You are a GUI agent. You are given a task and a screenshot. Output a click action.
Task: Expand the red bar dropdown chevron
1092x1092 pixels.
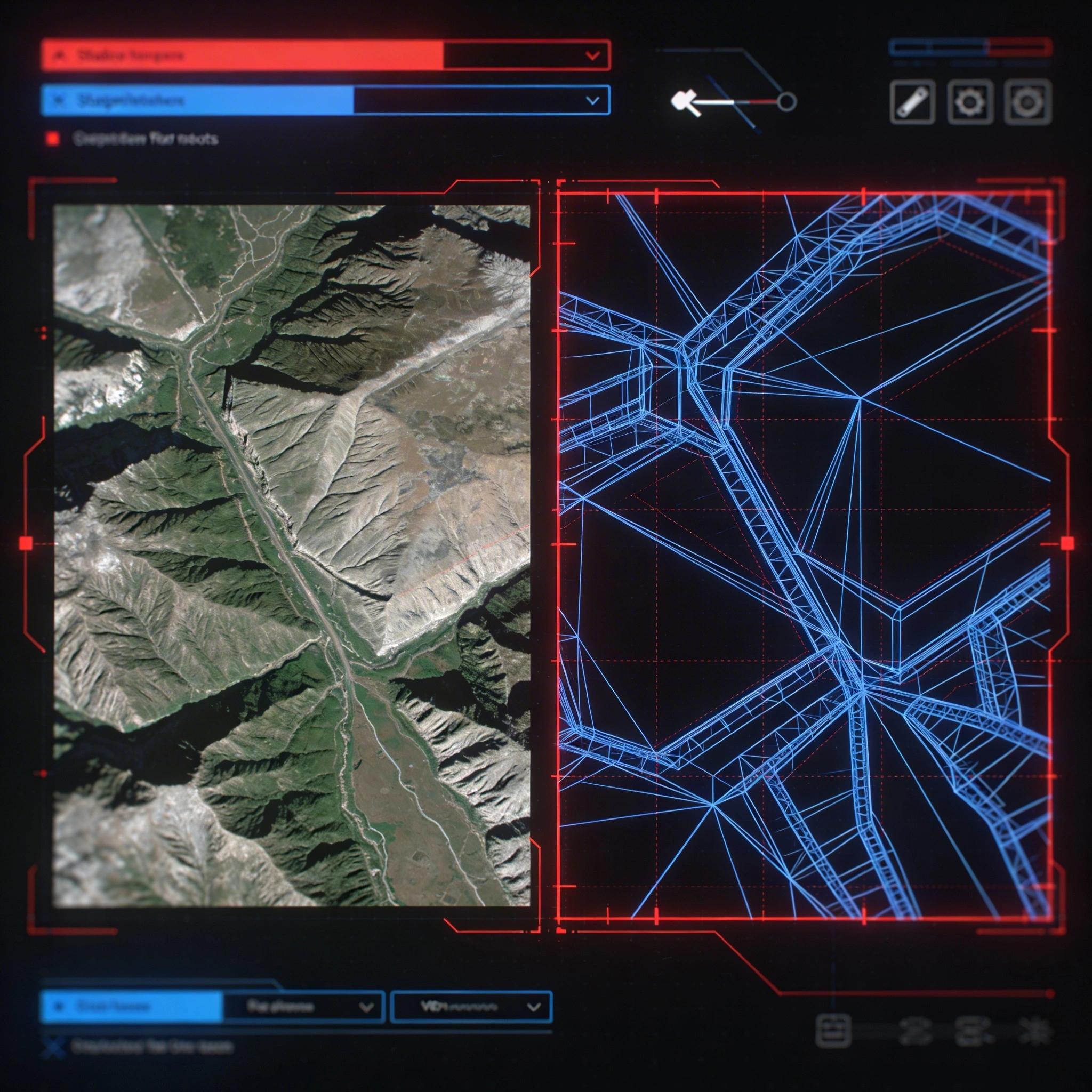592,55
